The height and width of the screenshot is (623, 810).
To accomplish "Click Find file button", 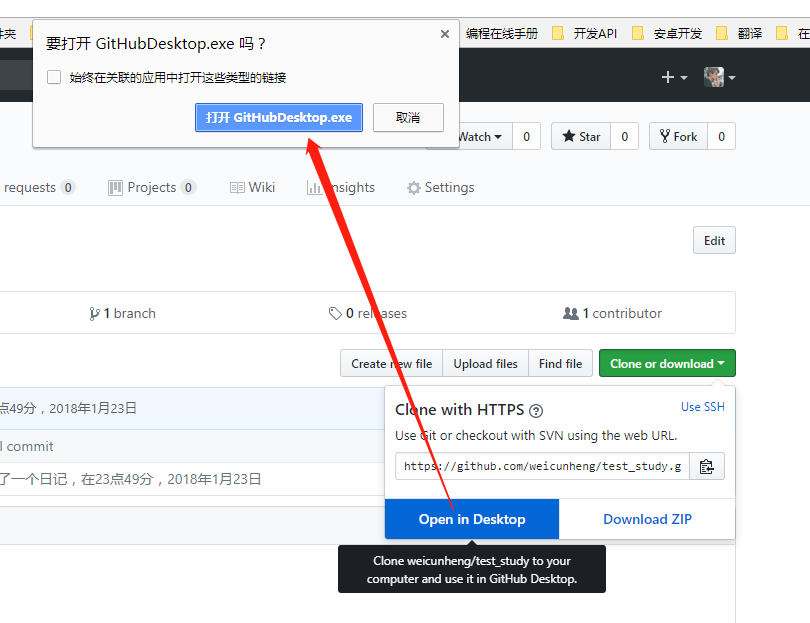I will 560,364.
